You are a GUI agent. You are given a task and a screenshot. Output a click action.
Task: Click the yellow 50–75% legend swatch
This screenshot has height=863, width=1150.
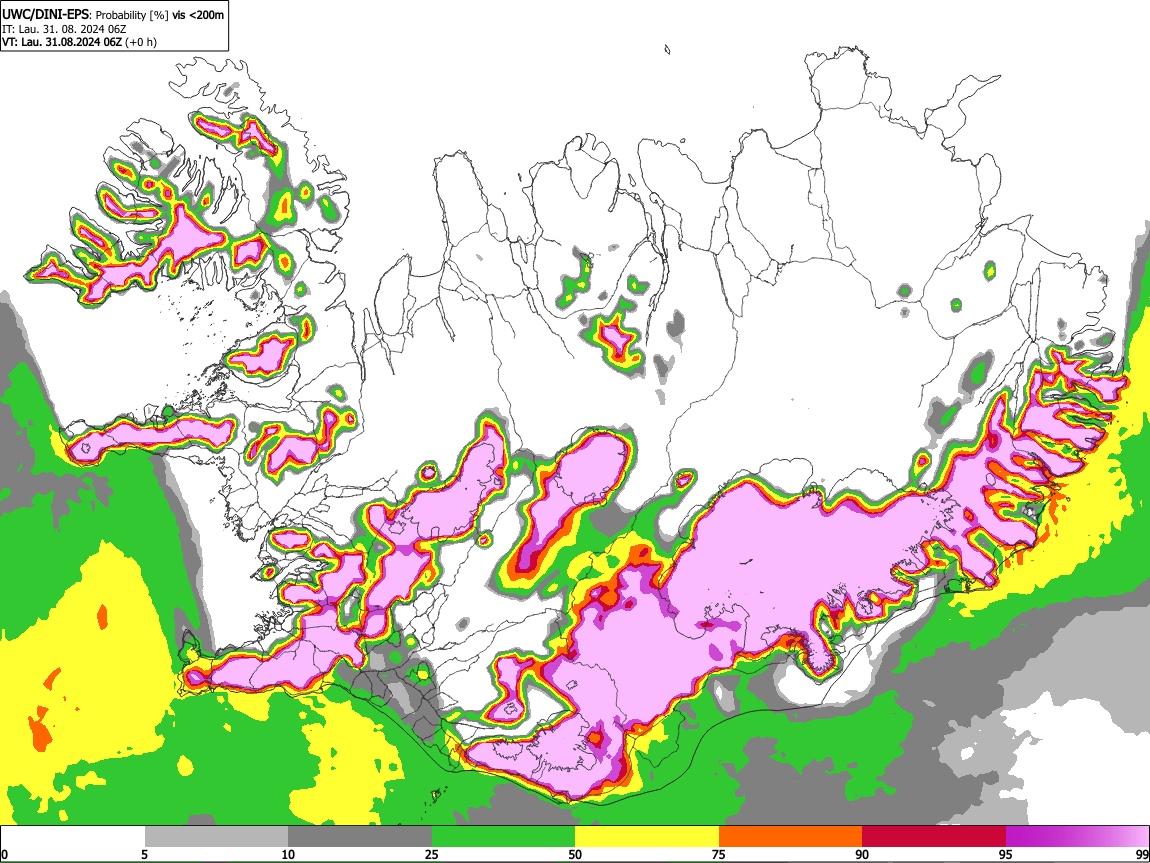(x=647, y=837)
